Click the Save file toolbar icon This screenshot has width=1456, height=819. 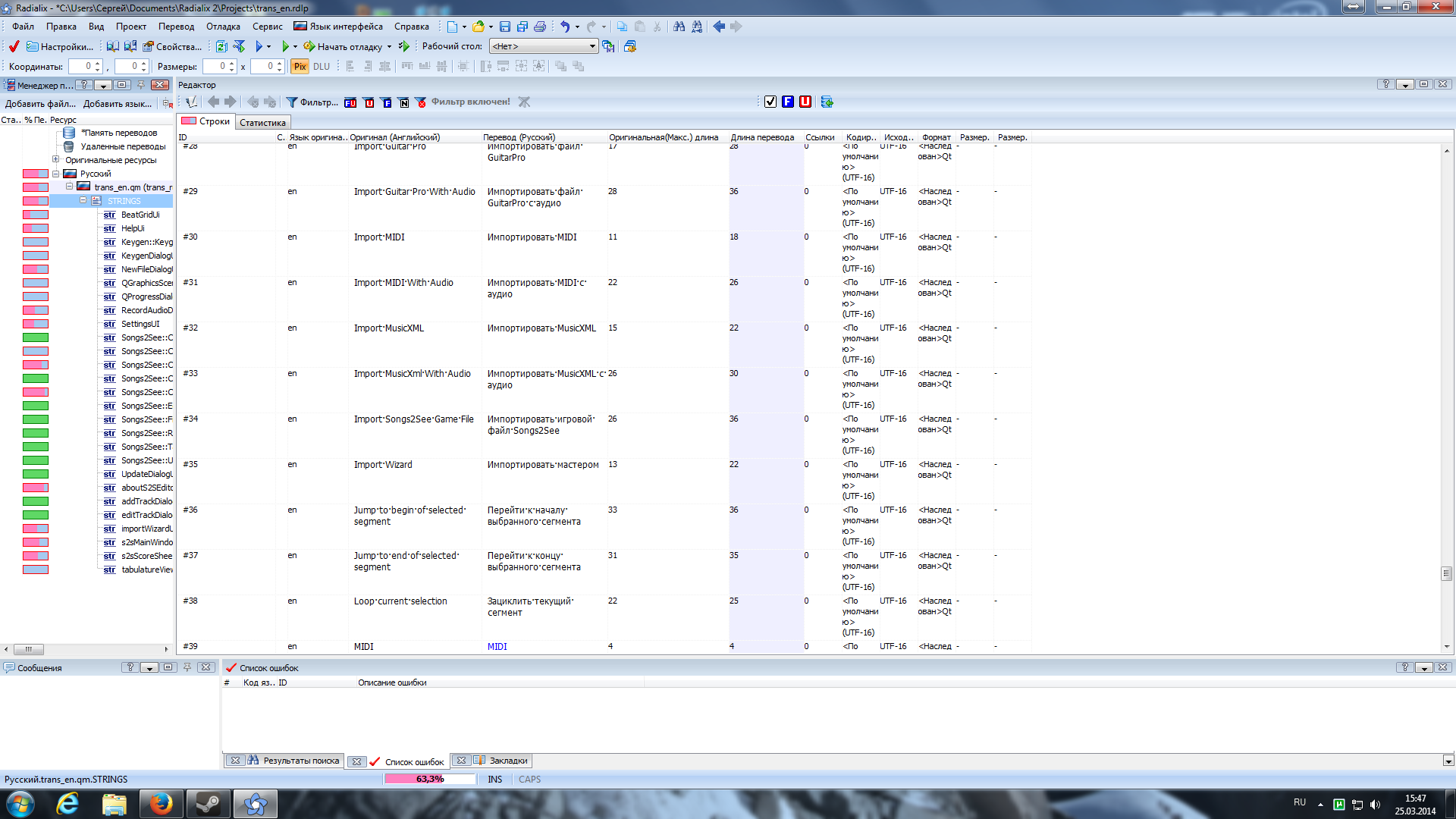pos(505,27)
